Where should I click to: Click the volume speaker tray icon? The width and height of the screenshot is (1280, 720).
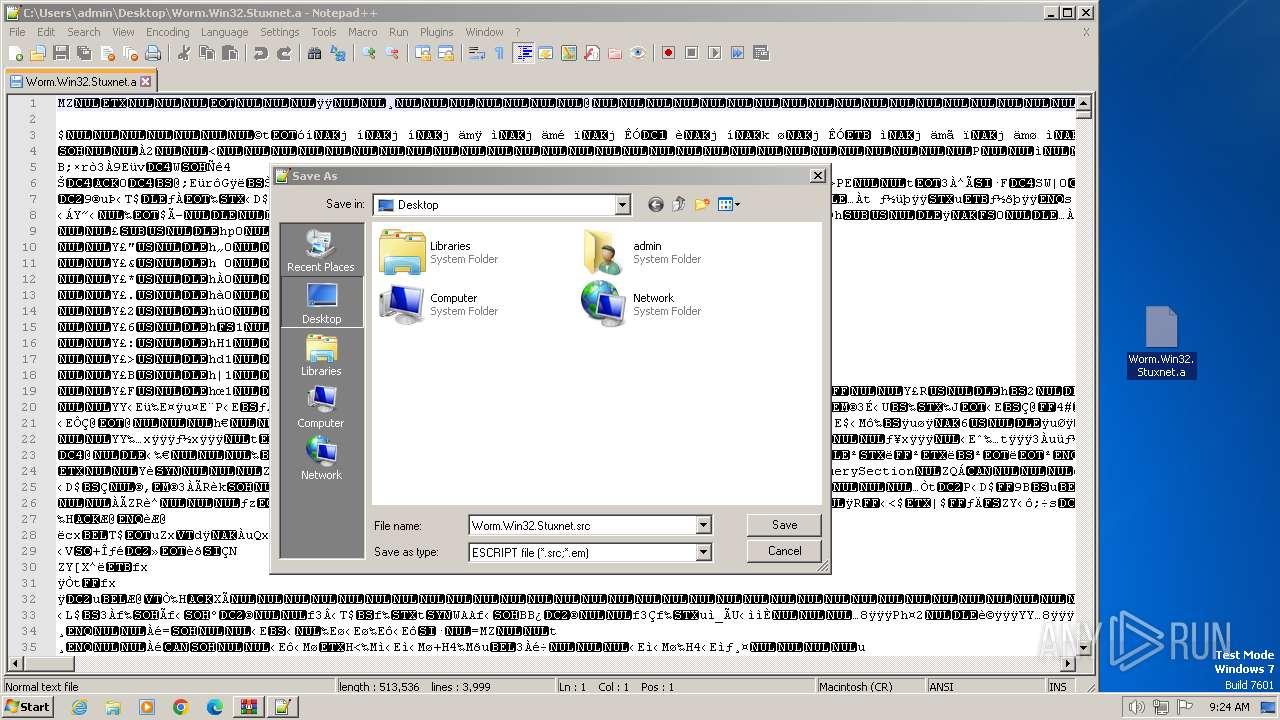[1136, 707]
